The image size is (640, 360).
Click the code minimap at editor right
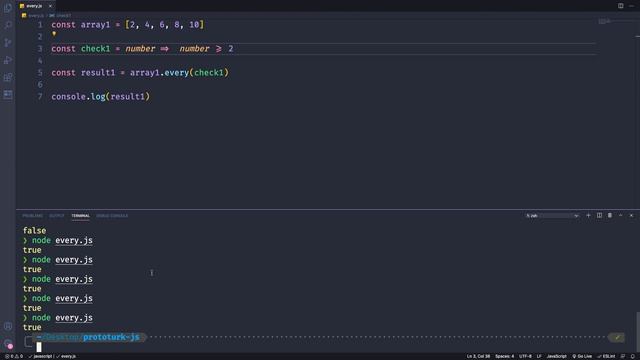tap(604, 21)
